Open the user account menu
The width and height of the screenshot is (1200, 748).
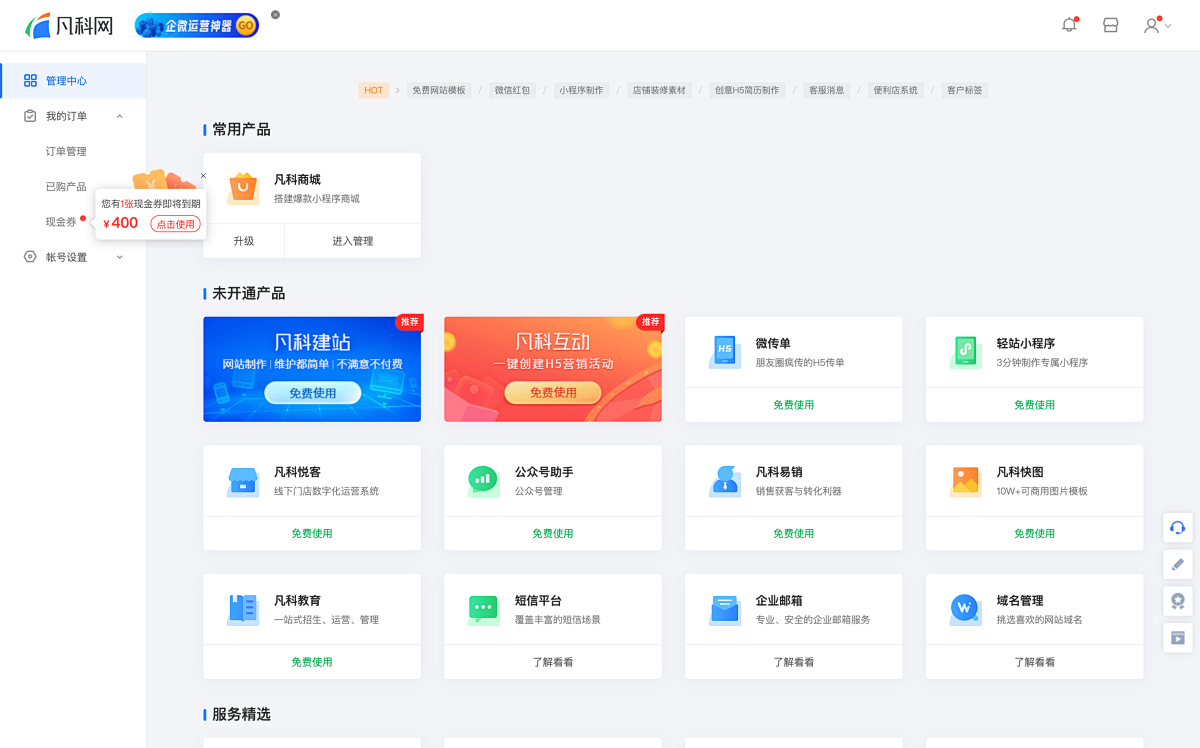click(1157, 25)
